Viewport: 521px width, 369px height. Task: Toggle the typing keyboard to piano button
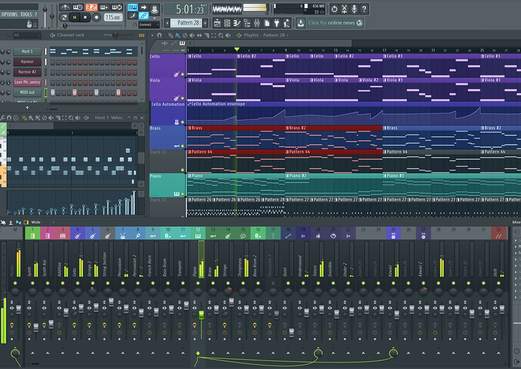tap(133, 7)
